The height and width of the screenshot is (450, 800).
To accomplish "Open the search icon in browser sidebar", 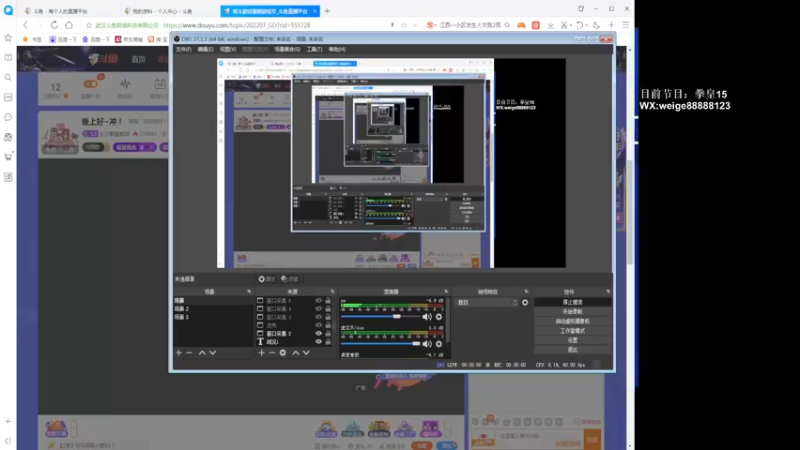I will tap(8, 78).
